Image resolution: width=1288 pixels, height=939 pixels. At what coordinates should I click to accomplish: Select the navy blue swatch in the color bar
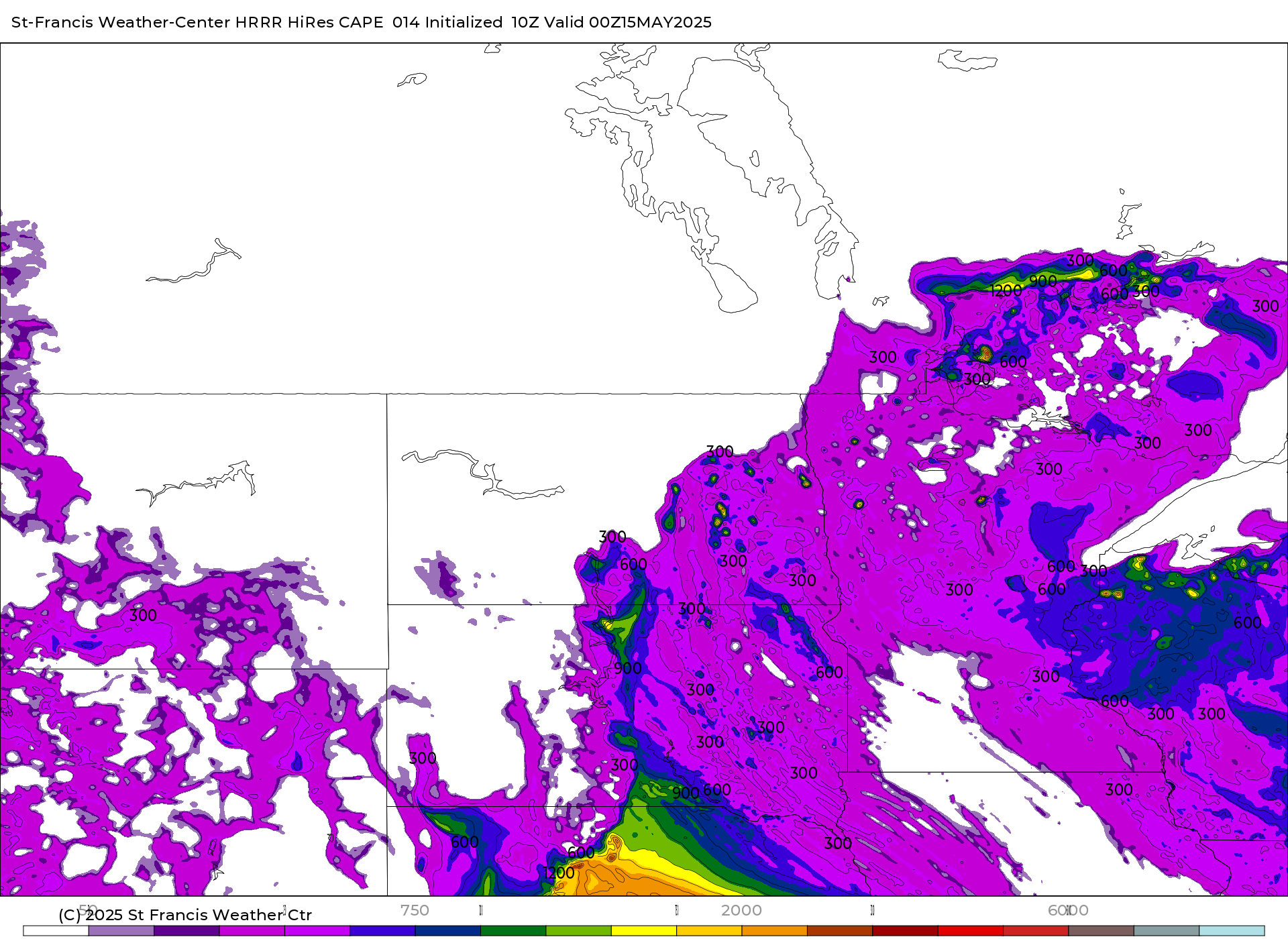[448, 931]
